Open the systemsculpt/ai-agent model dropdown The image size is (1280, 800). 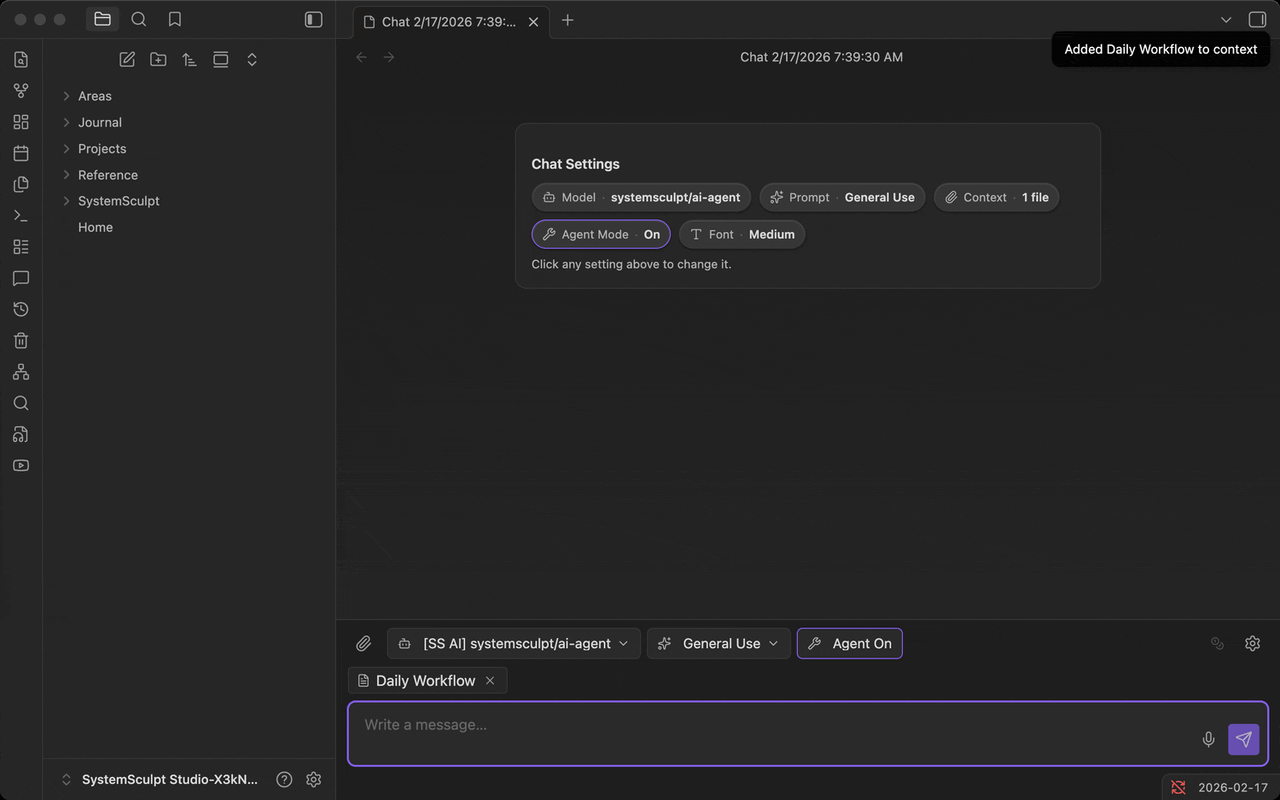click(513, 643)
